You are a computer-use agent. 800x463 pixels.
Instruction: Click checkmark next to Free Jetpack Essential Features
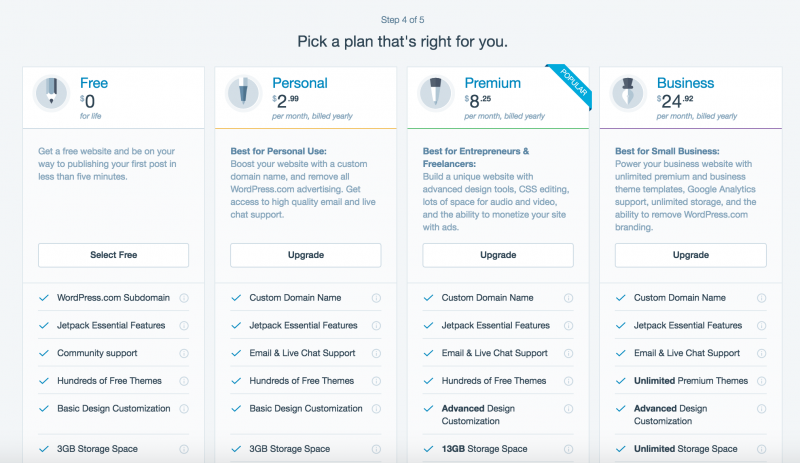tap(43, 326)
